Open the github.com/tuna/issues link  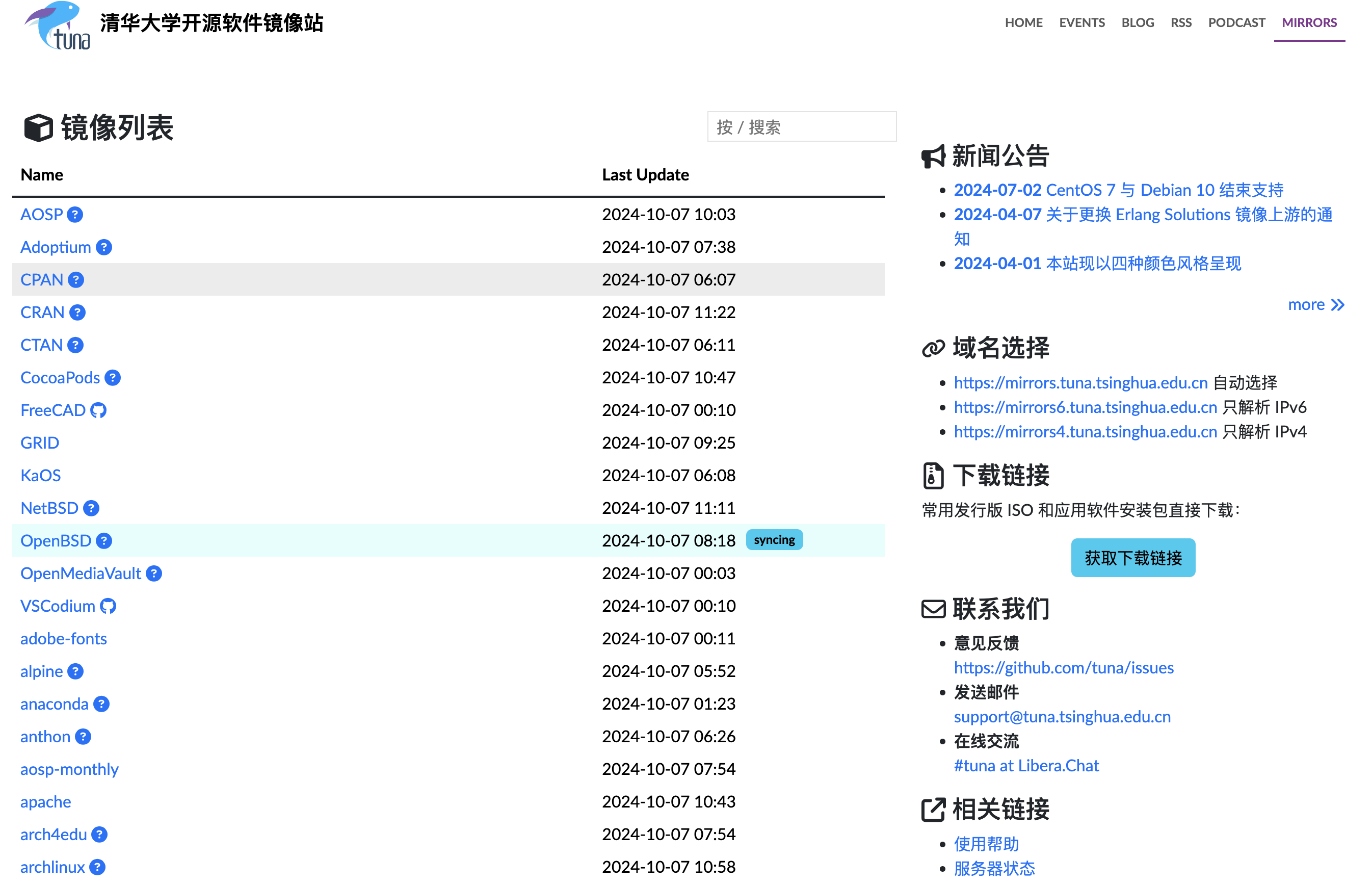pos(1064,668)
